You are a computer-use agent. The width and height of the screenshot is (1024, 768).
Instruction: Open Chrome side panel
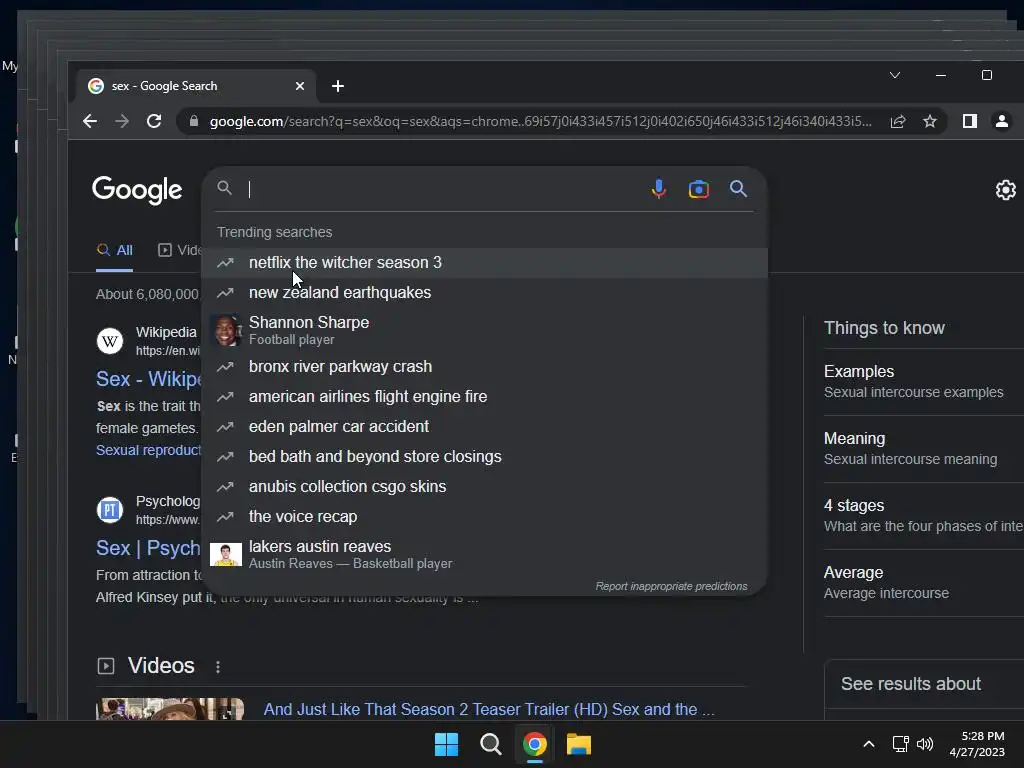[x=970, y=121]
